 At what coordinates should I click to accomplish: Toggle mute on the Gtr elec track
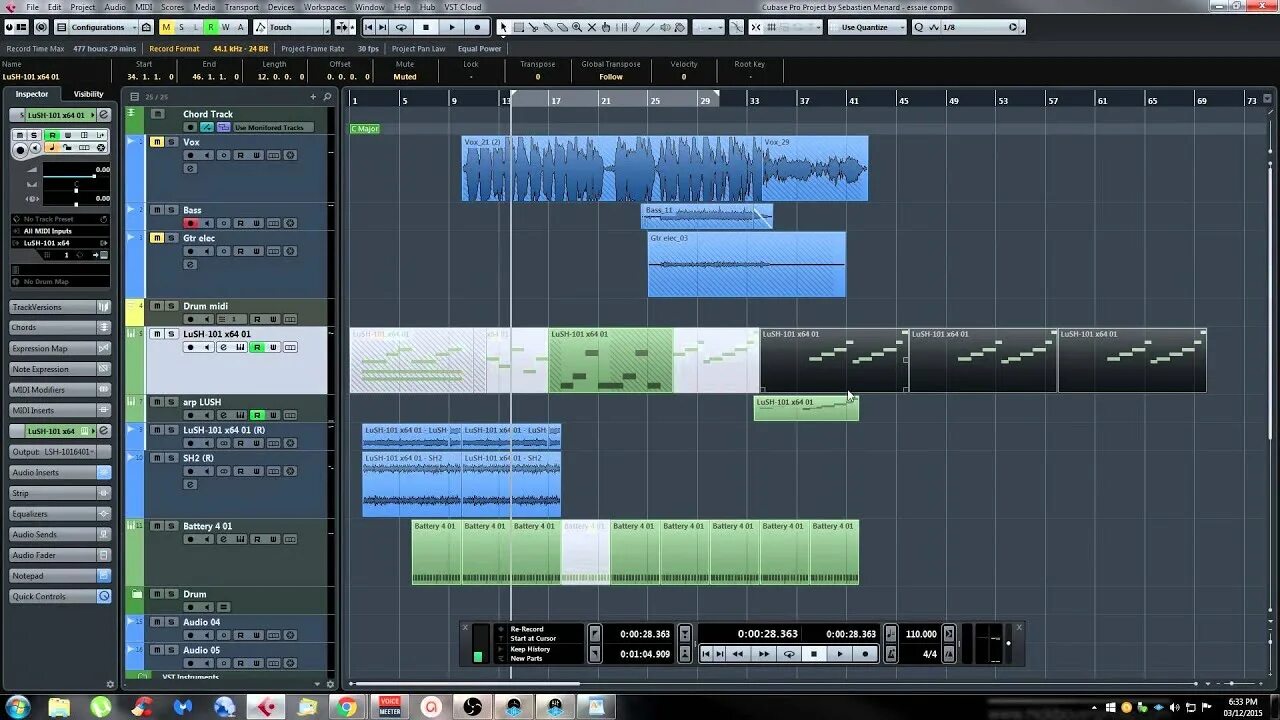point(156,238)
